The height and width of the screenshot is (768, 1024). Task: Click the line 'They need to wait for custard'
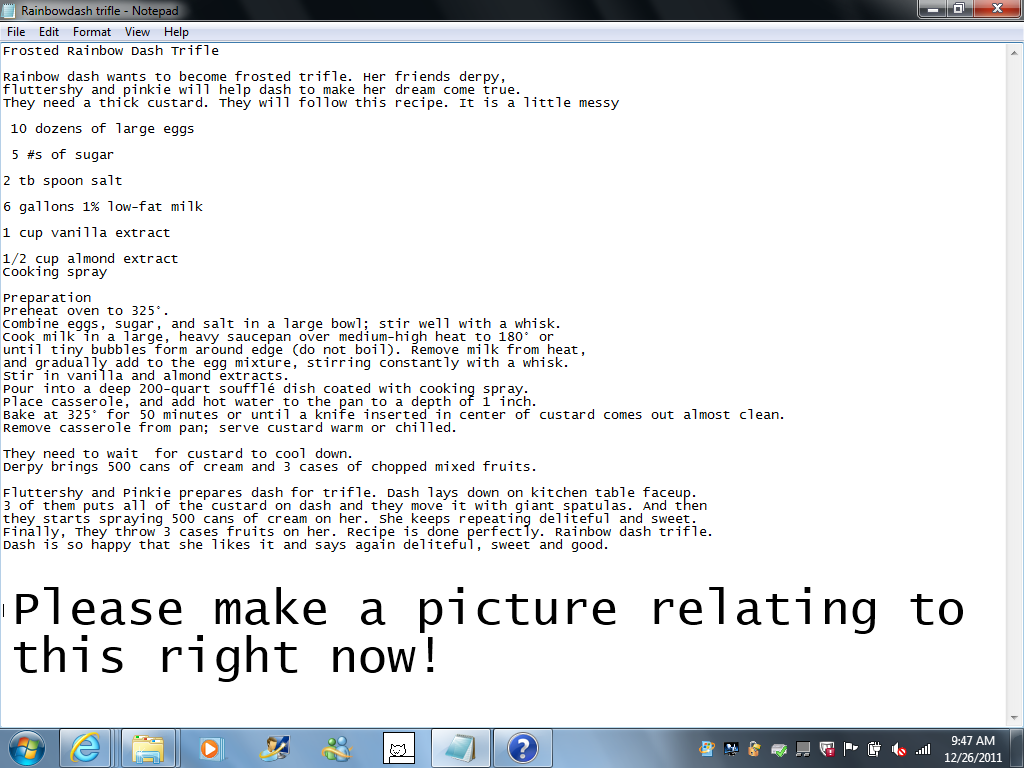tap(178, 454)
